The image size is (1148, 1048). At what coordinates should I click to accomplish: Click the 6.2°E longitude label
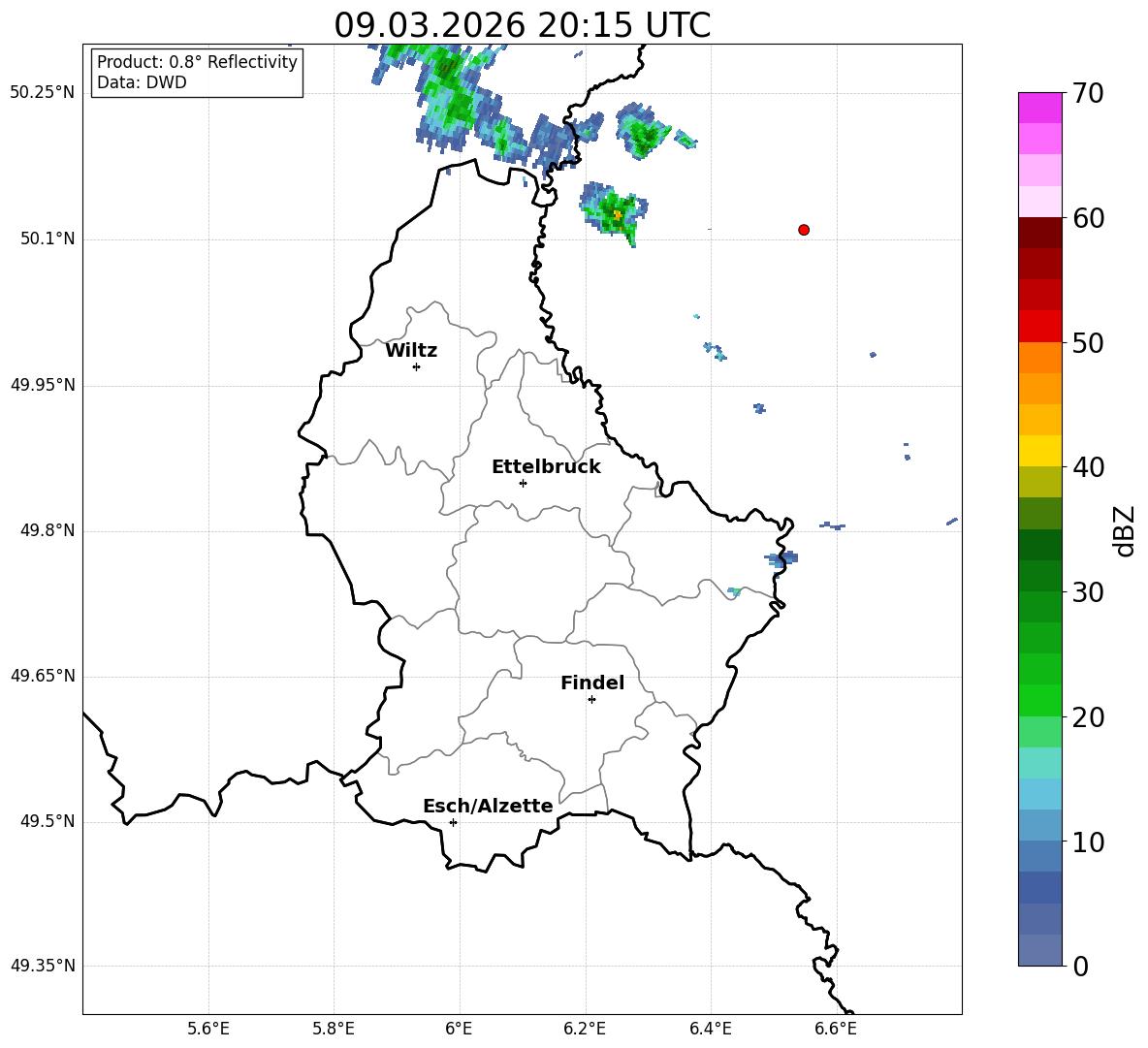click(585, 1029)
